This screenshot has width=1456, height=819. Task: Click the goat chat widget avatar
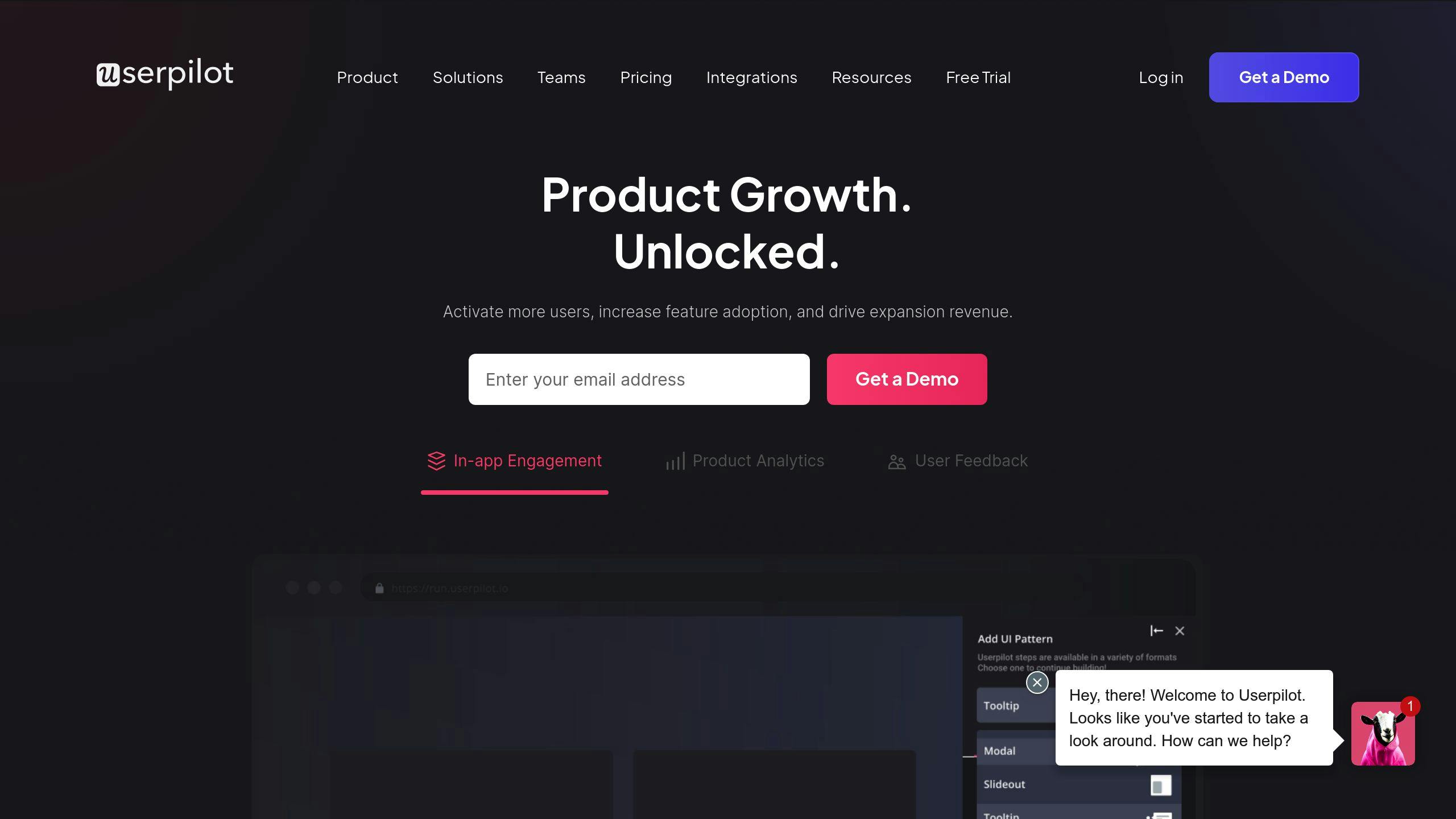pyautogui.click(x=1384, y=734)
